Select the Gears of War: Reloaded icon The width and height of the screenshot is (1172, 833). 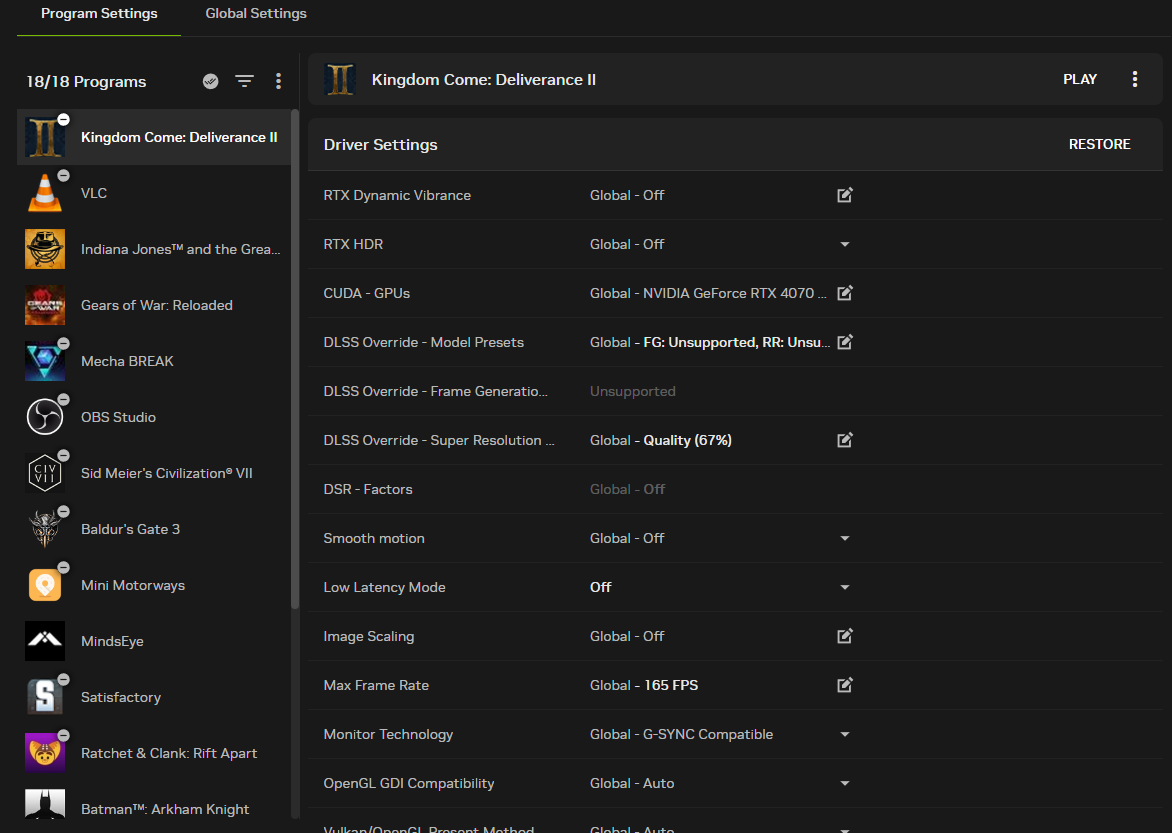click(x=45, y=305)
